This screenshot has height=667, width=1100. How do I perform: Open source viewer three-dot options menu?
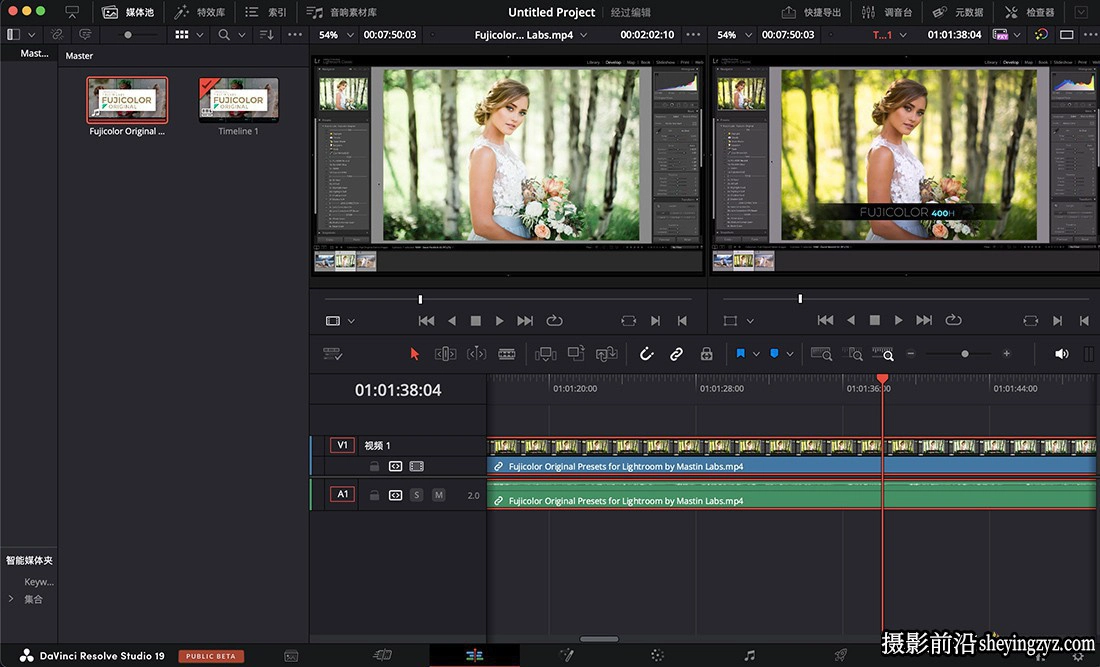tap(693, 34)
